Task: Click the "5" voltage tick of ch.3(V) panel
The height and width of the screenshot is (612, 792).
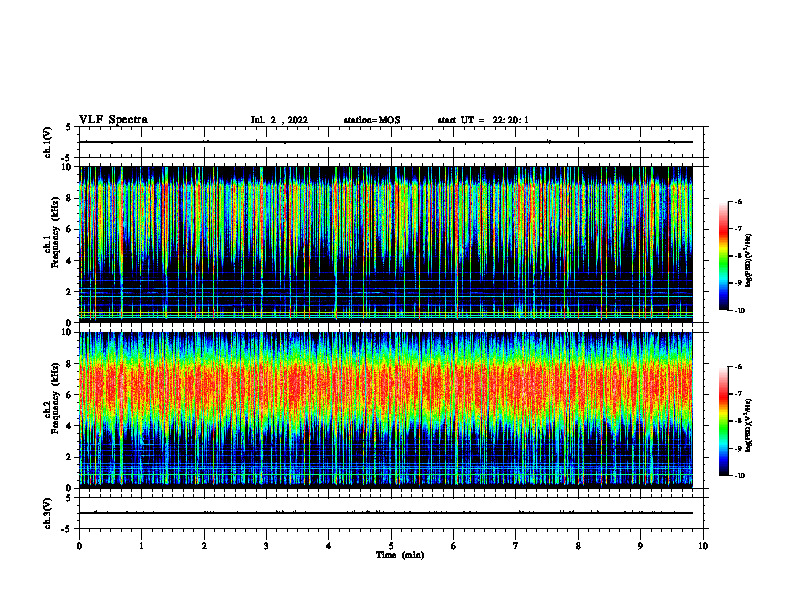Action: click(x=69, y=498)
